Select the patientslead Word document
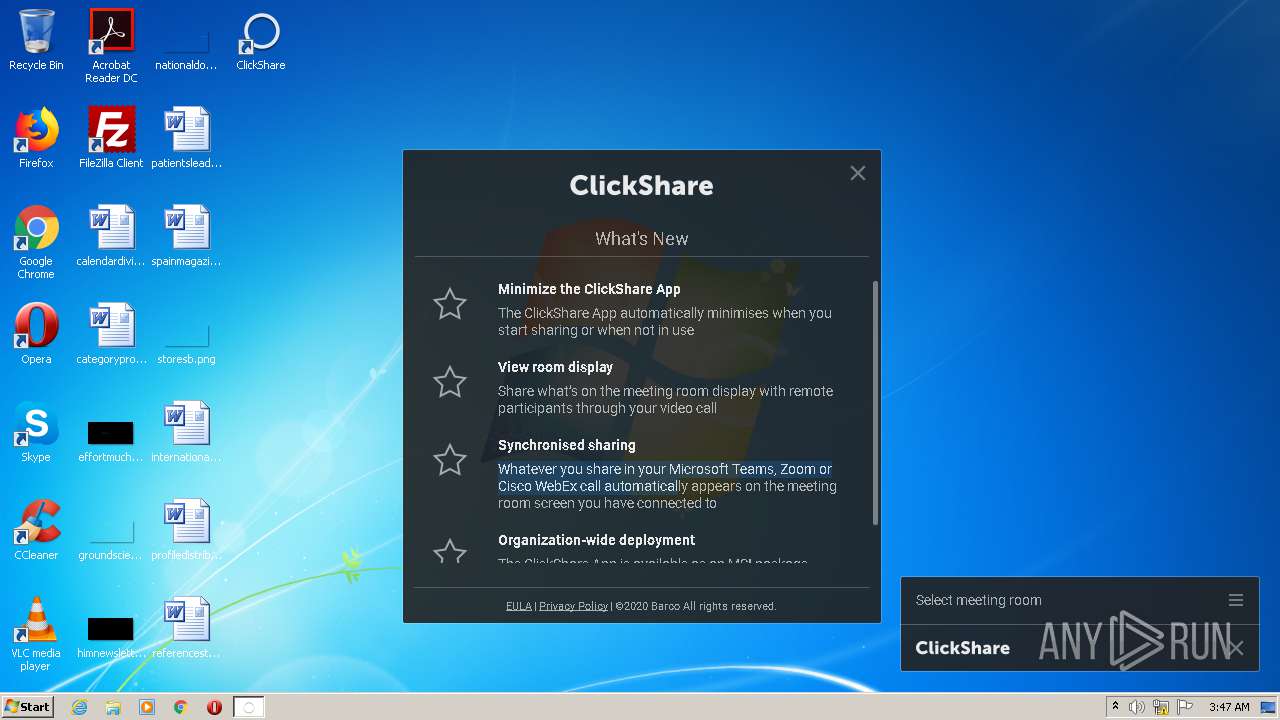The height and width of the screenshot is (720, 1280). 186,139
